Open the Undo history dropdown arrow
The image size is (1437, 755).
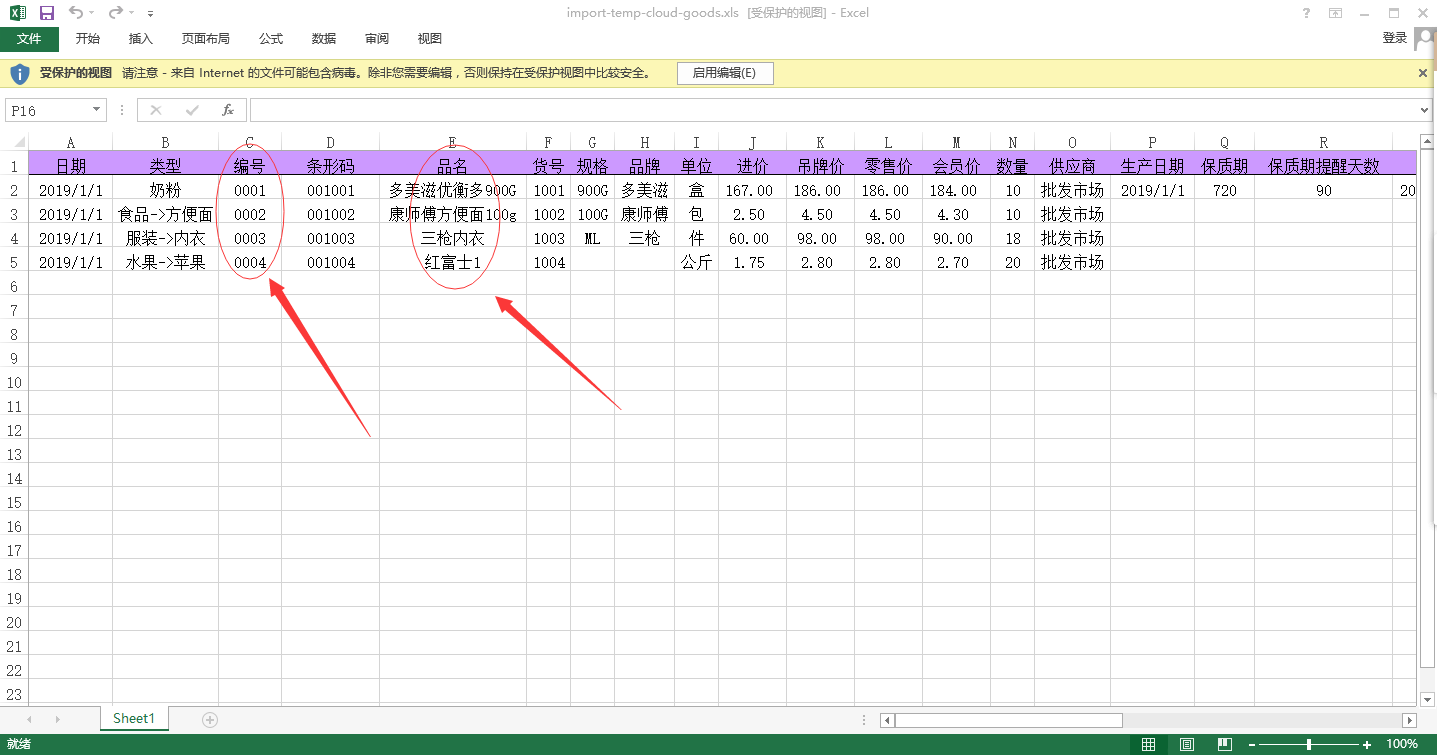pos(92,14)
